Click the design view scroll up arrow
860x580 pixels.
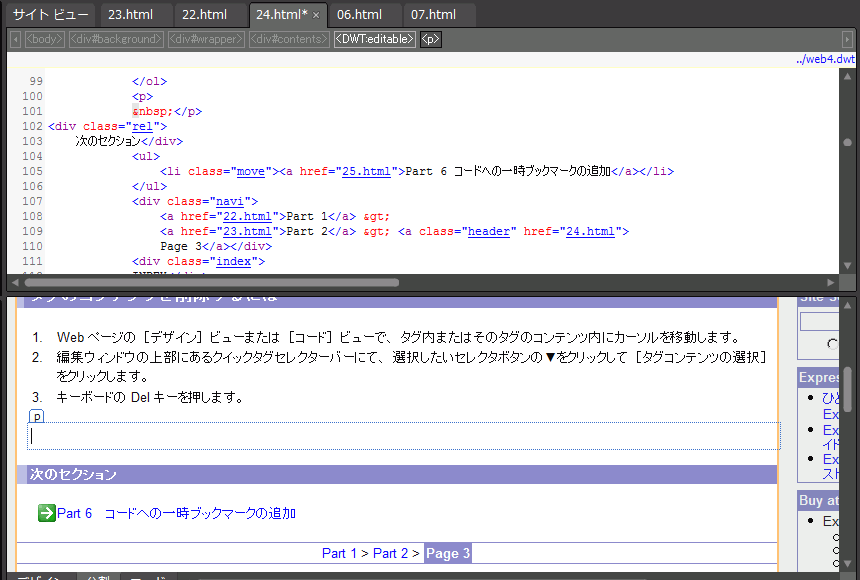(847, 305)
